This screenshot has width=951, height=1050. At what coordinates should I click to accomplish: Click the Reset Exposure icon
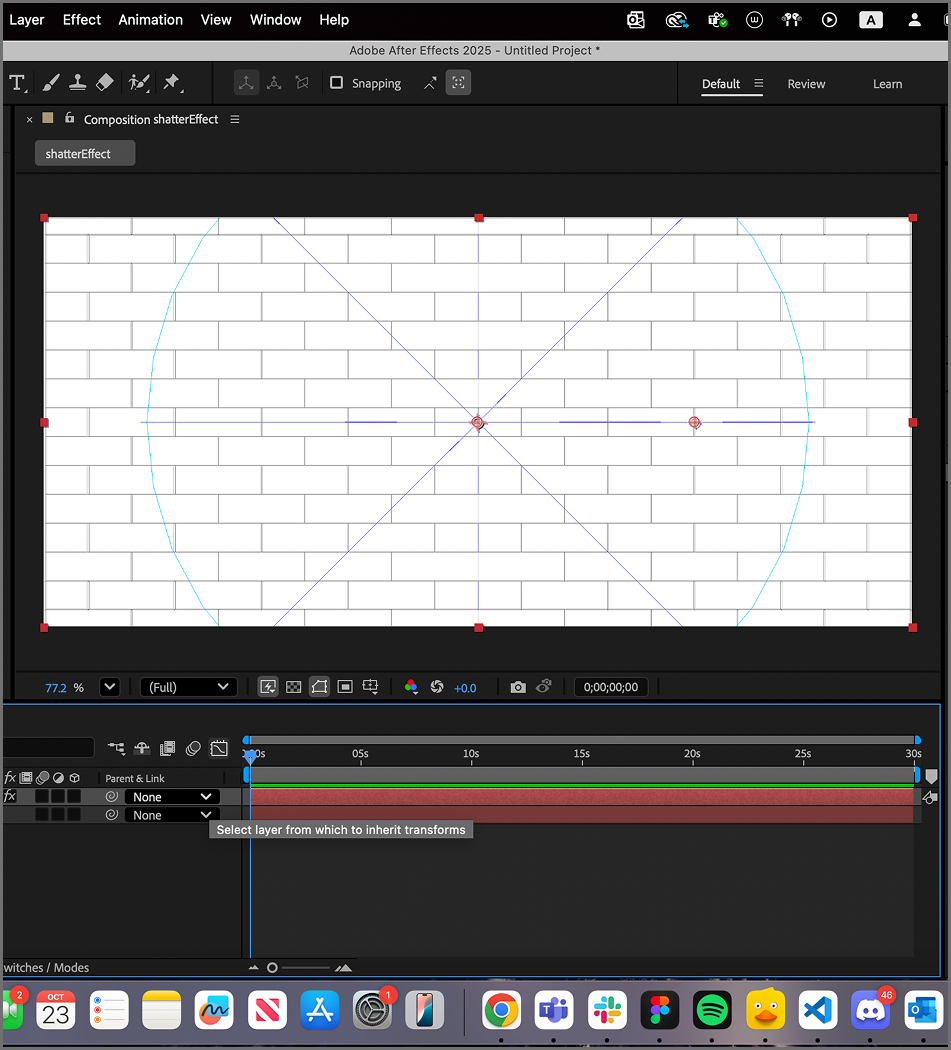pos(436,687)
